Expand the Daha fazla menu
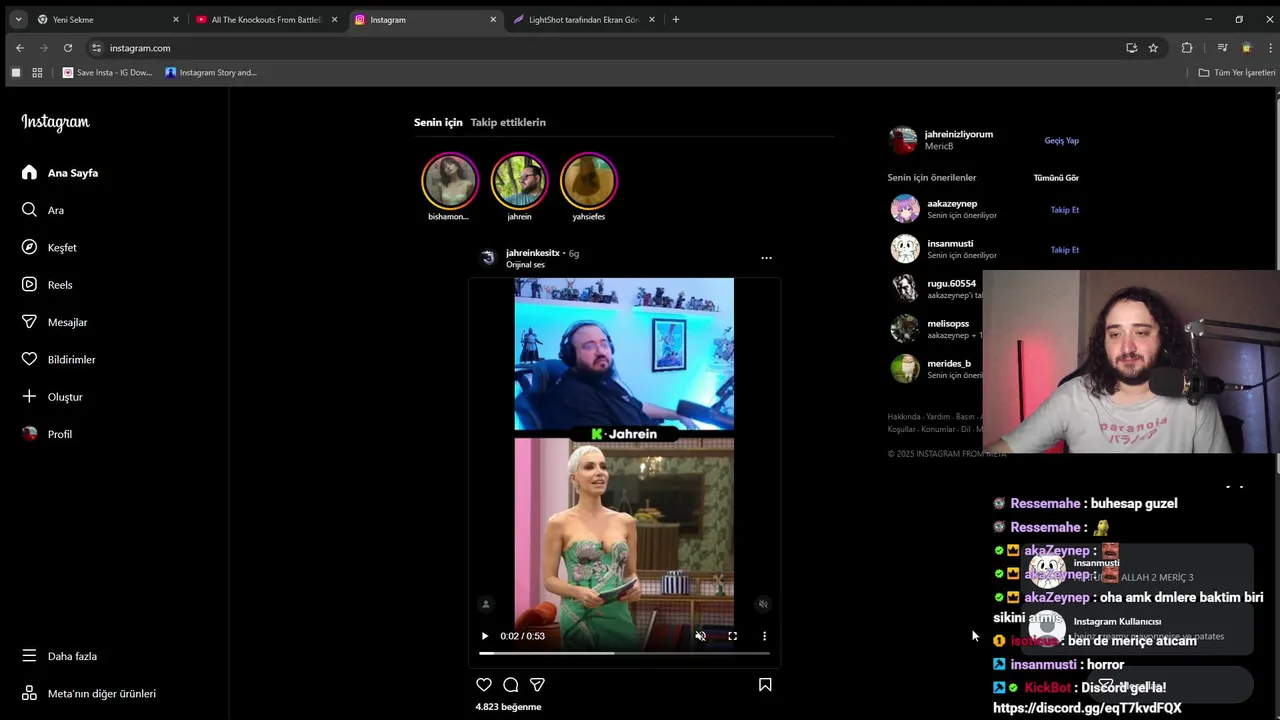Viewport: 1280px width, 720px height. click(x=59, y=656)
